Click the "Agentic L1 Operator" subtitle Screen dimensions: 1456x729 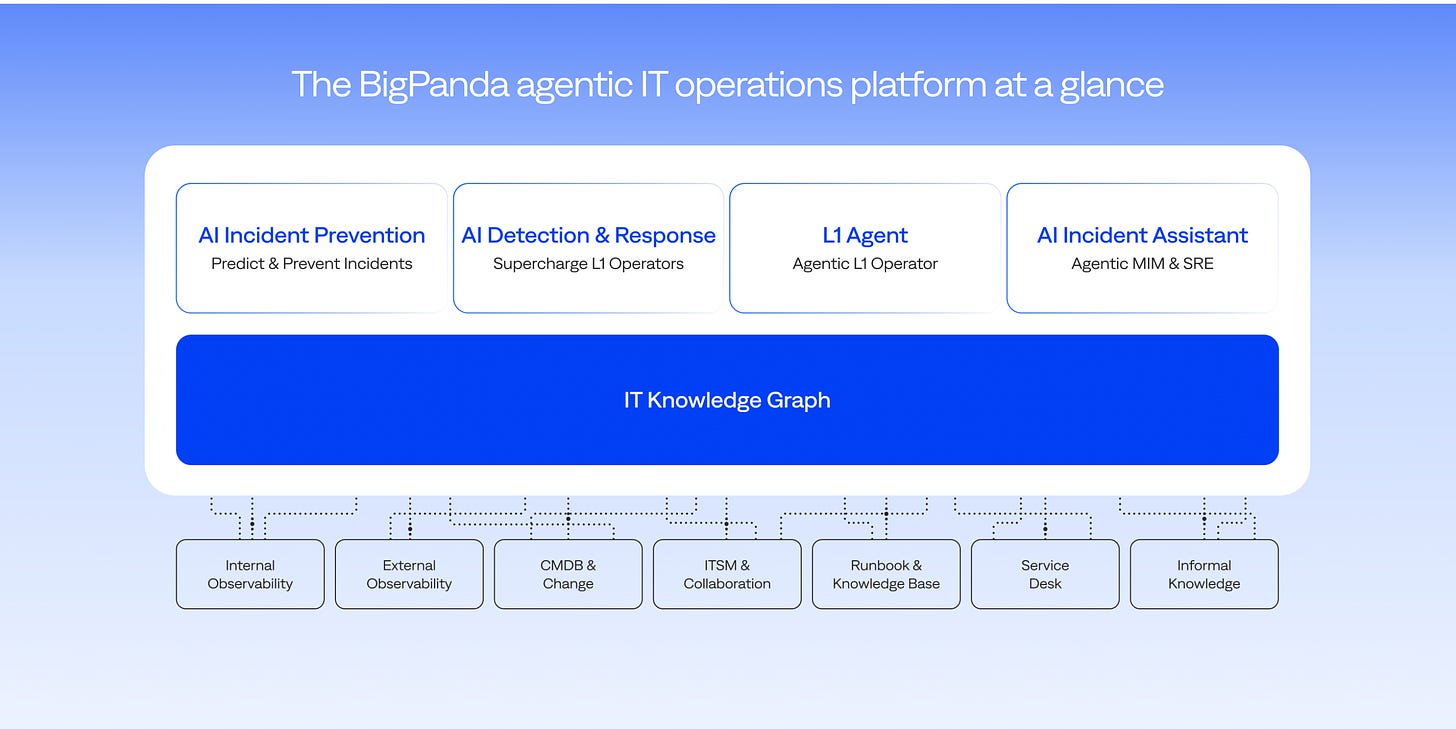tap(865, 264)
